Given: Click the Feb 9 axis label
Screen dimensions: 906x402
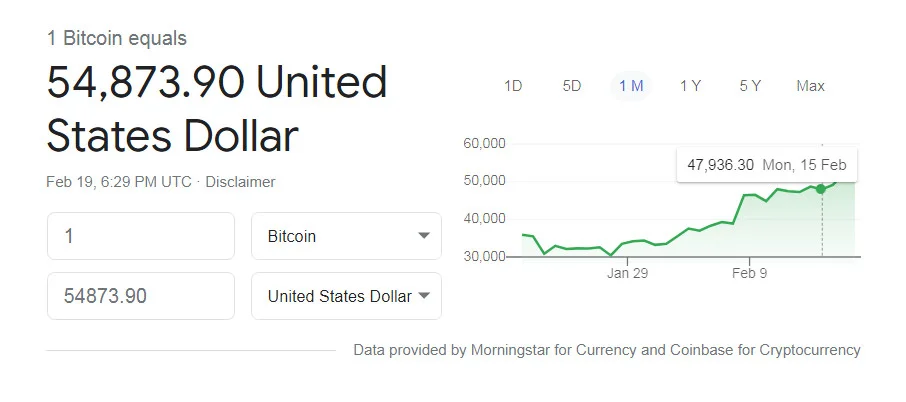Looking at the screenshot, I should [x=749, y=273].
